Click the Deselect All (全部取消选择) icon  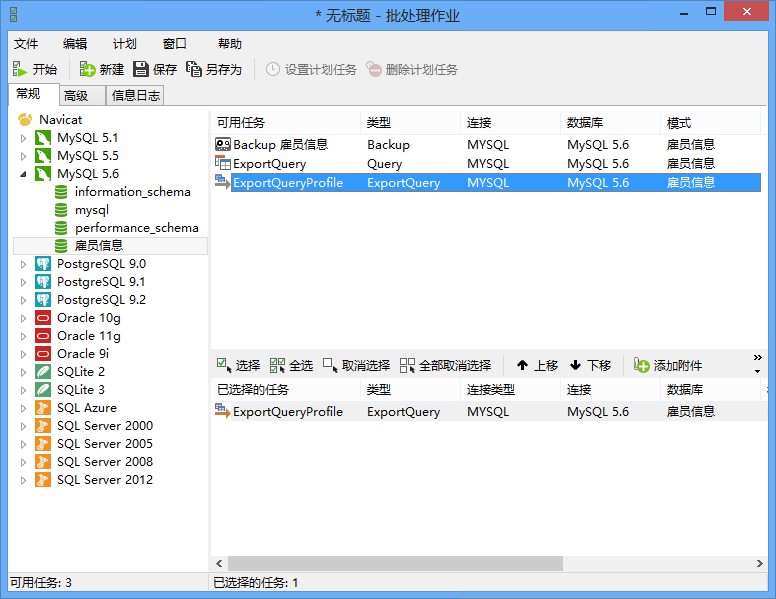point(407,365)
